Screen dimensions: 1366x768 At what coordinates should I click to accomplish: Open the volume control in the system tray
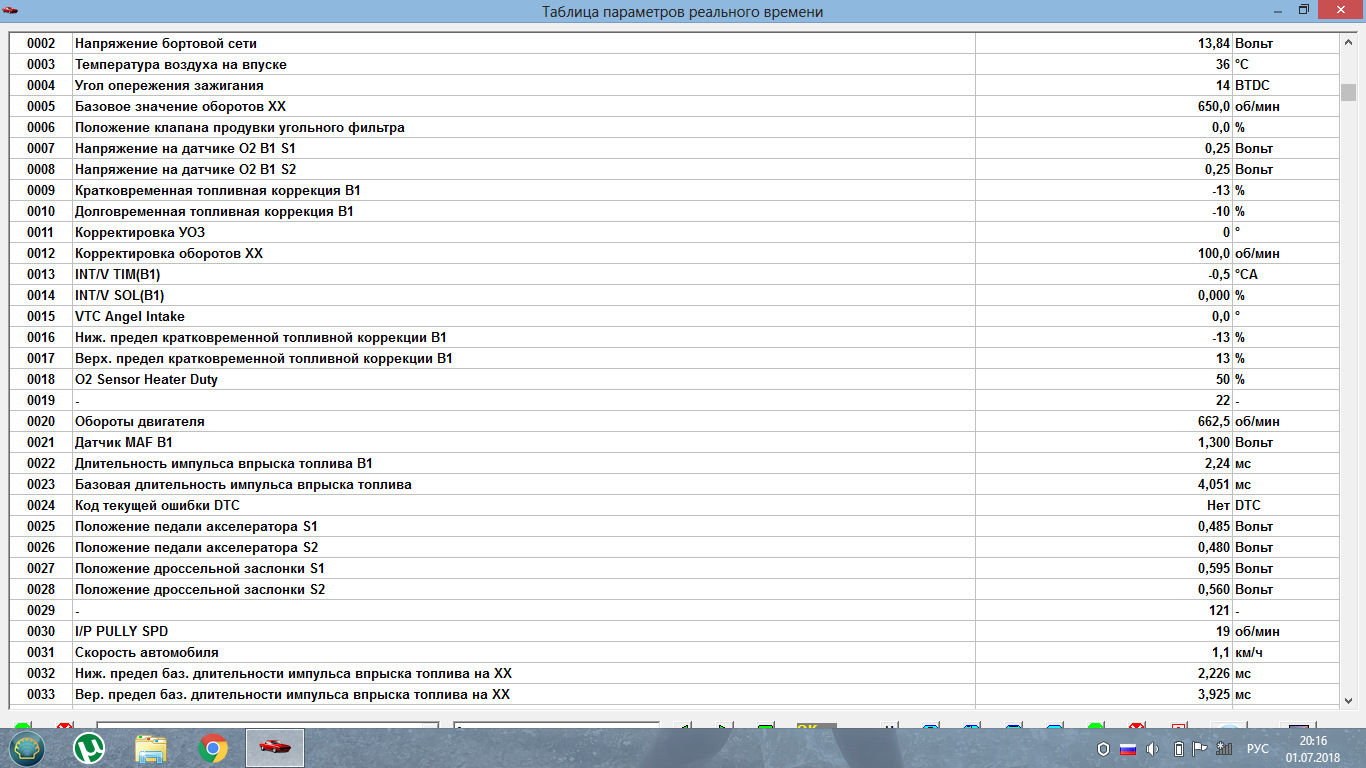[1152, 749]
